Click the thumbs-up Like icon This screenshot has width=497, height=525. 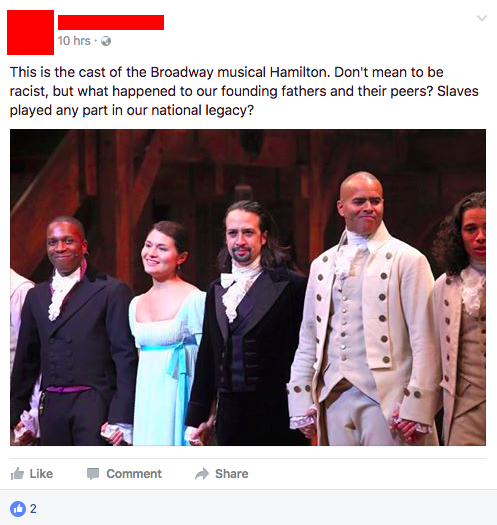point(17,473)
